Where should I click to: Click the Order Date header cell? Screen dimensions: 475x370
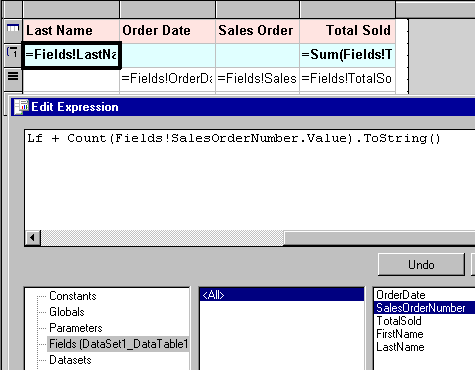pyautogui.click(x=168, y=31)
